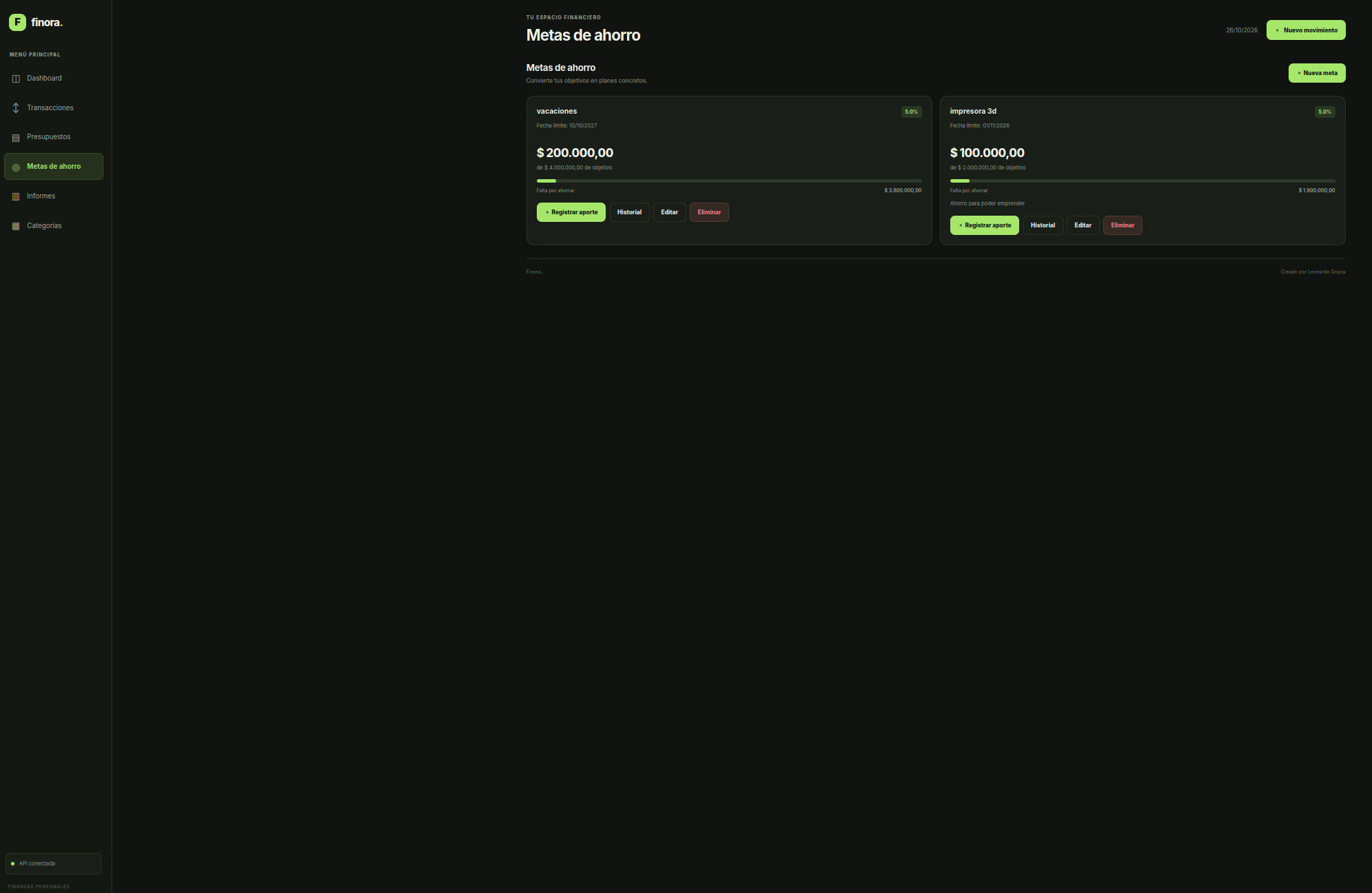The width and height of the screenshot is (1372, 893).
Task: Open Historial for impresora 3d
Action: (x=1043, y=225)
